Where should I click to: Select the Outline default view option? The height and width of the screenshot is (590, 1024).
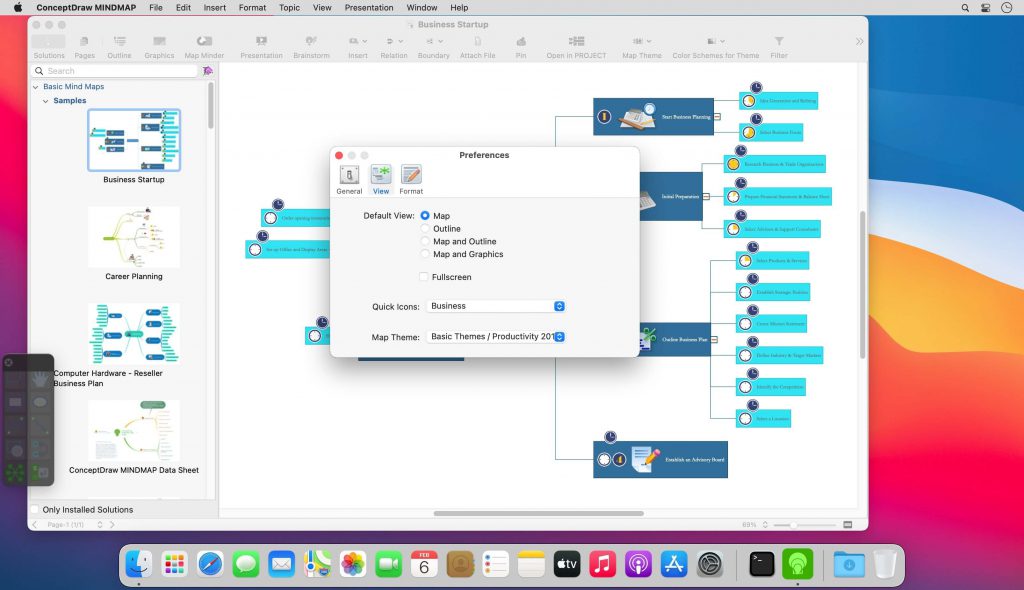425,229
